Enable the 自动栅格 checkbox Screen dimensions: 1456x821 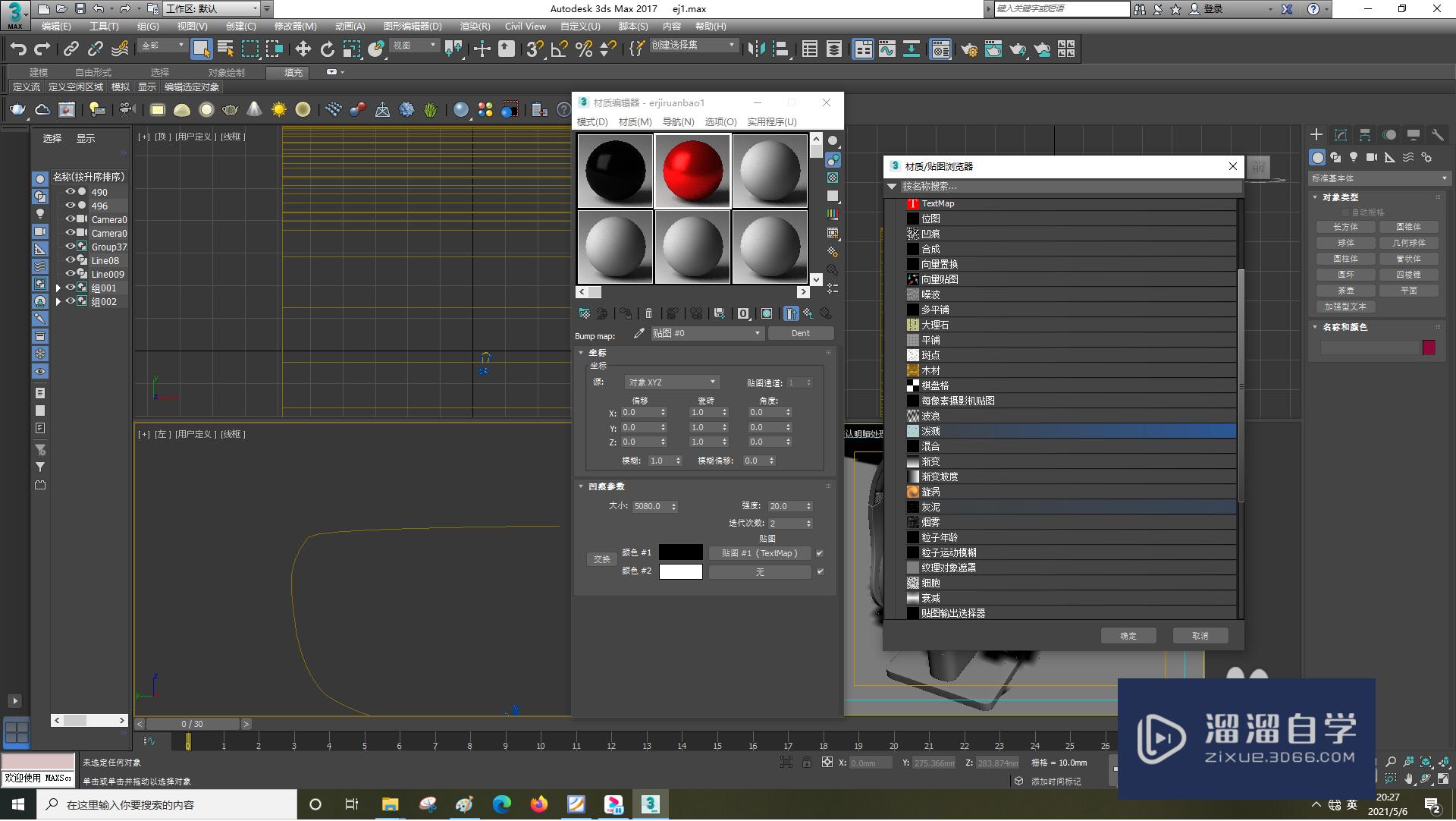pos(1346,212)
